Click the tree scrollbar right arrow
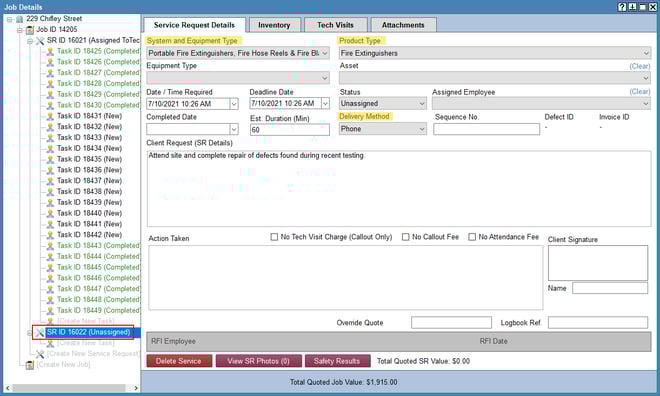 pos(136,388)
